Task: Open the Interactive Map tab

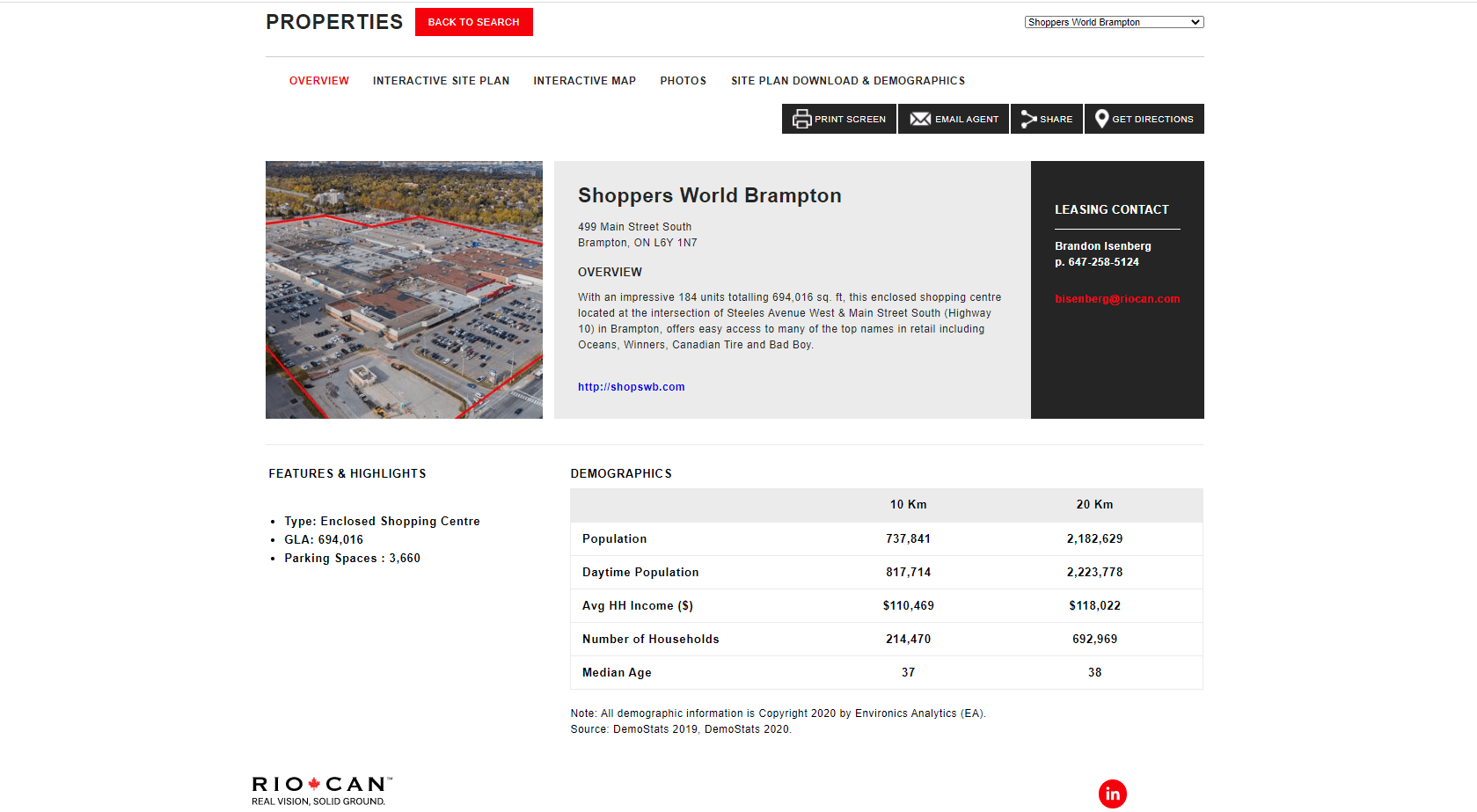Action: (x=584, y=80)
